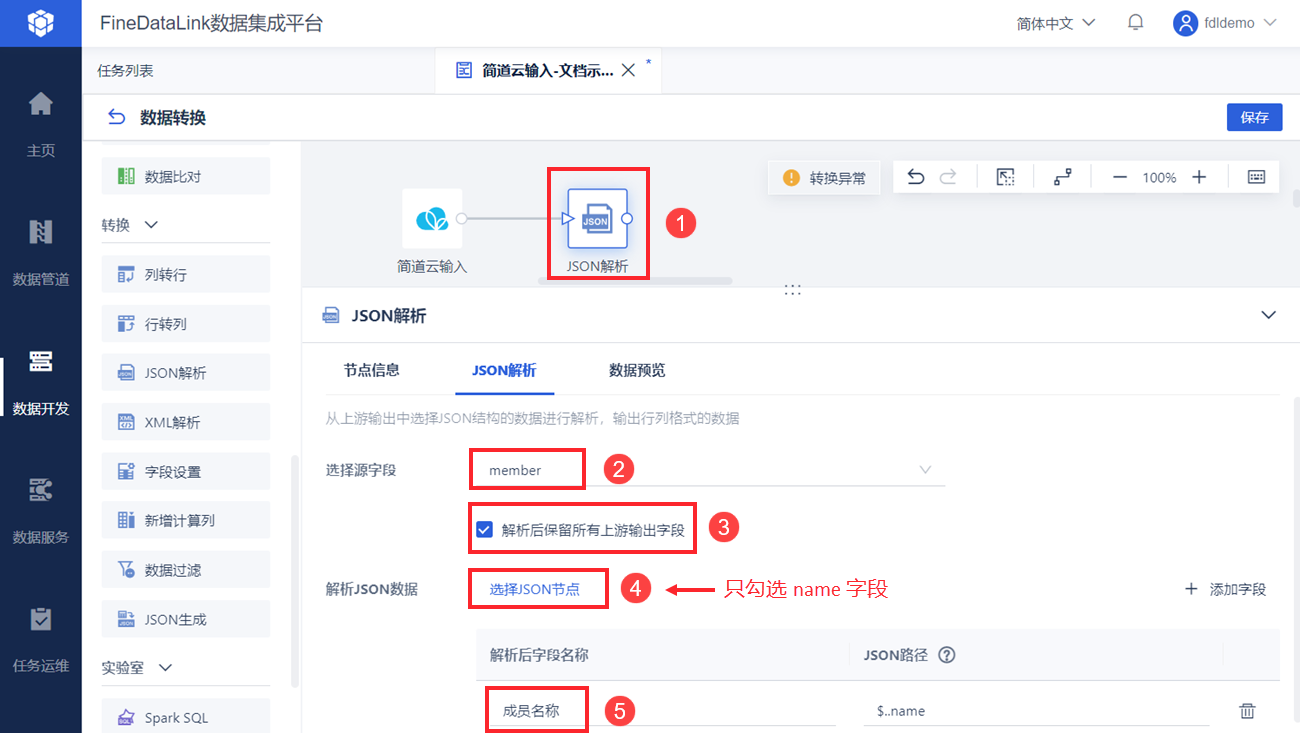Pick 新增计算列 operator from the list
The width and height of the screenshot is (1300, 733).
(186, 520)
